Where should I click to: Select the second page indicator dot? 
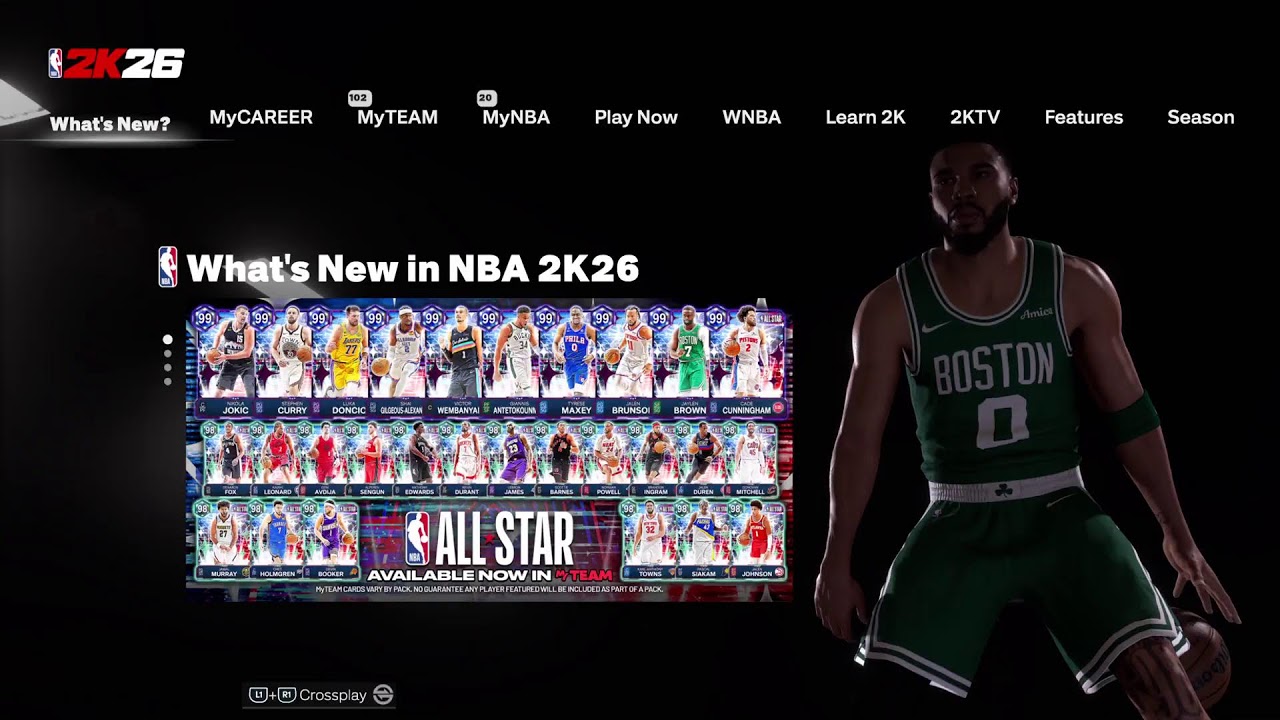167,354
